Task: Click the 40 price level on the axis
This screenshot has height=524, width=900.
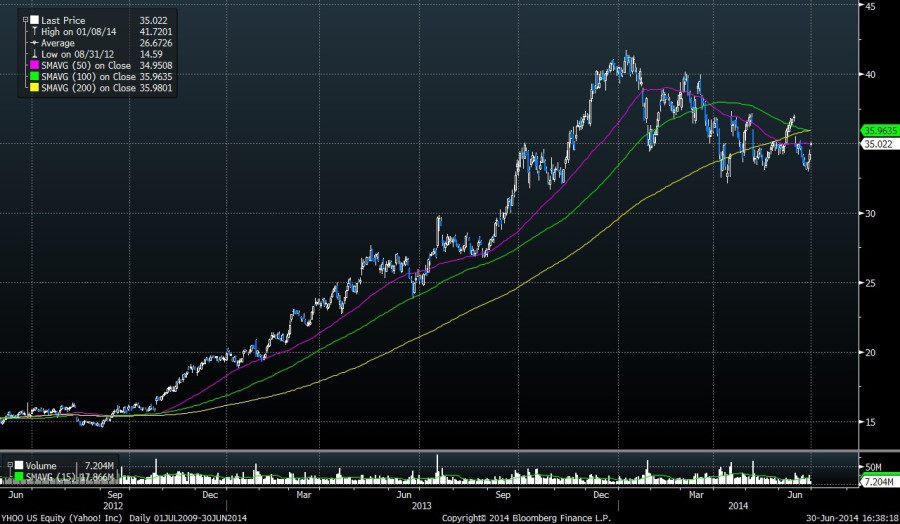Action: [x=871, y=75]
